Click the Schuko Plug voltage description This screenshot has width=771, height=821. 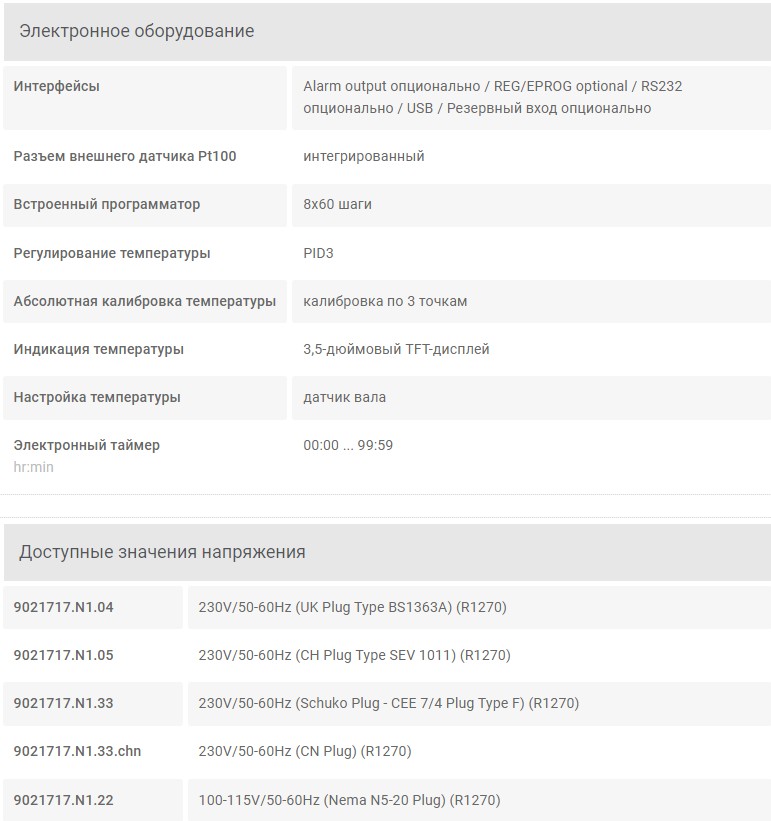[389, 703]
